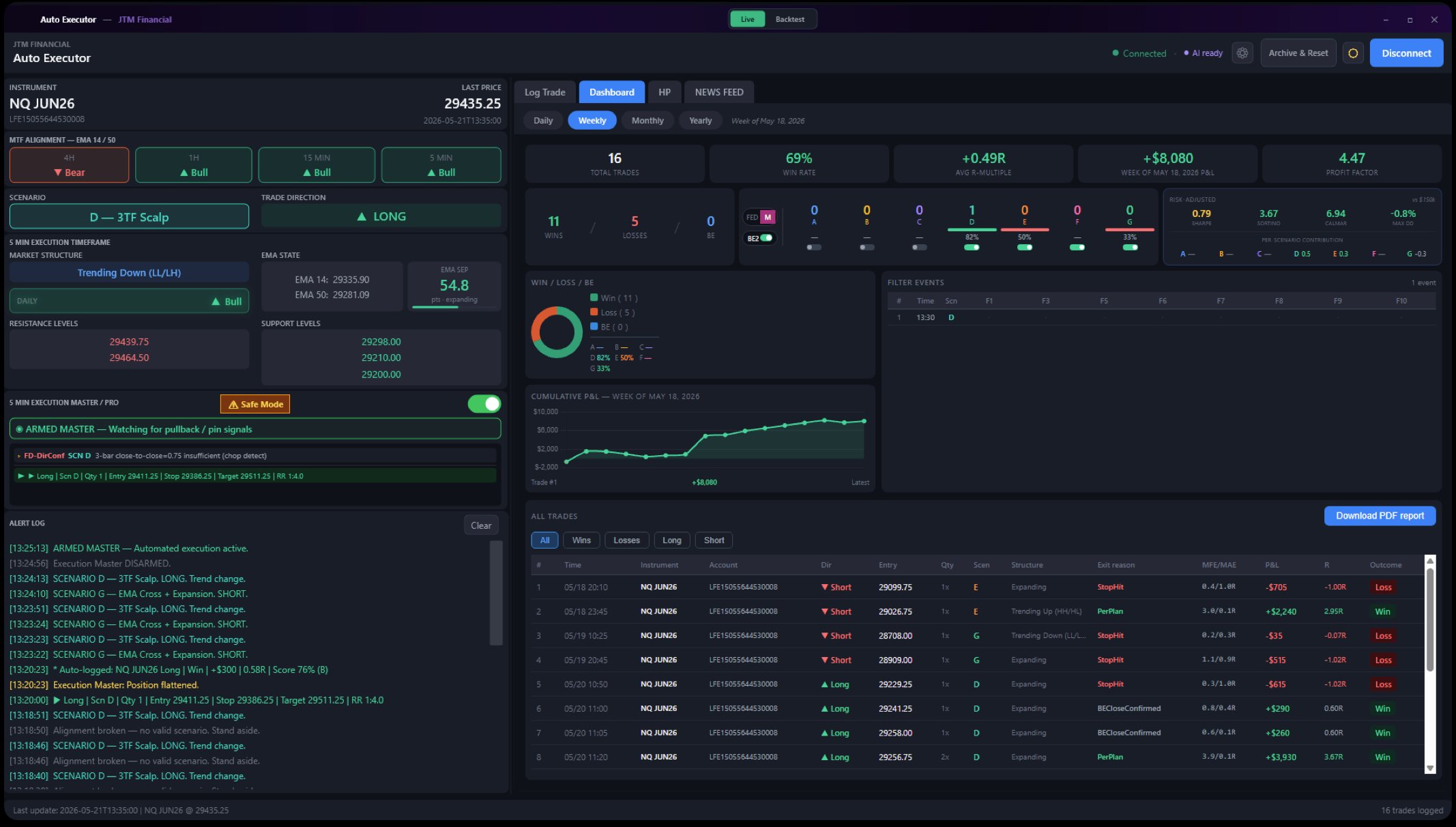The height and width of the screenshot is (827, 1456).
Task: Open the NEWS FEED tab
Action: (718, 92)
